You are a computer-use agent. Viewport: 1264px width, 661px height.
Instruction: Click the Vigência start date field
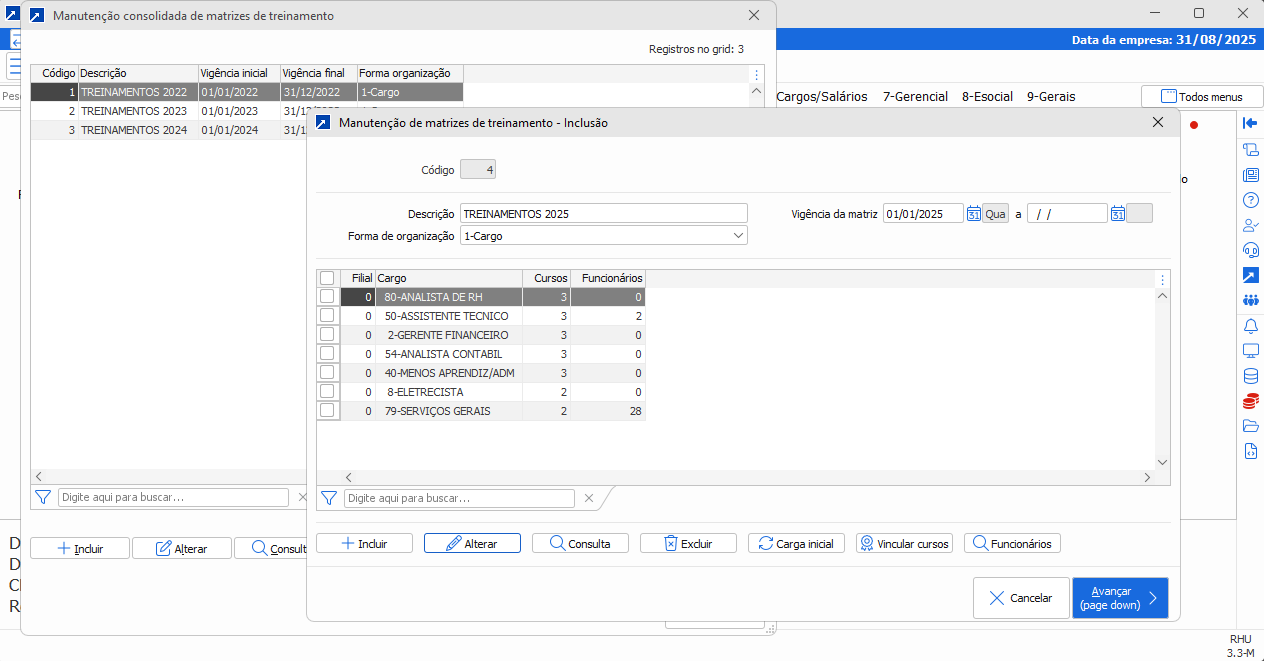coord(923,213)
